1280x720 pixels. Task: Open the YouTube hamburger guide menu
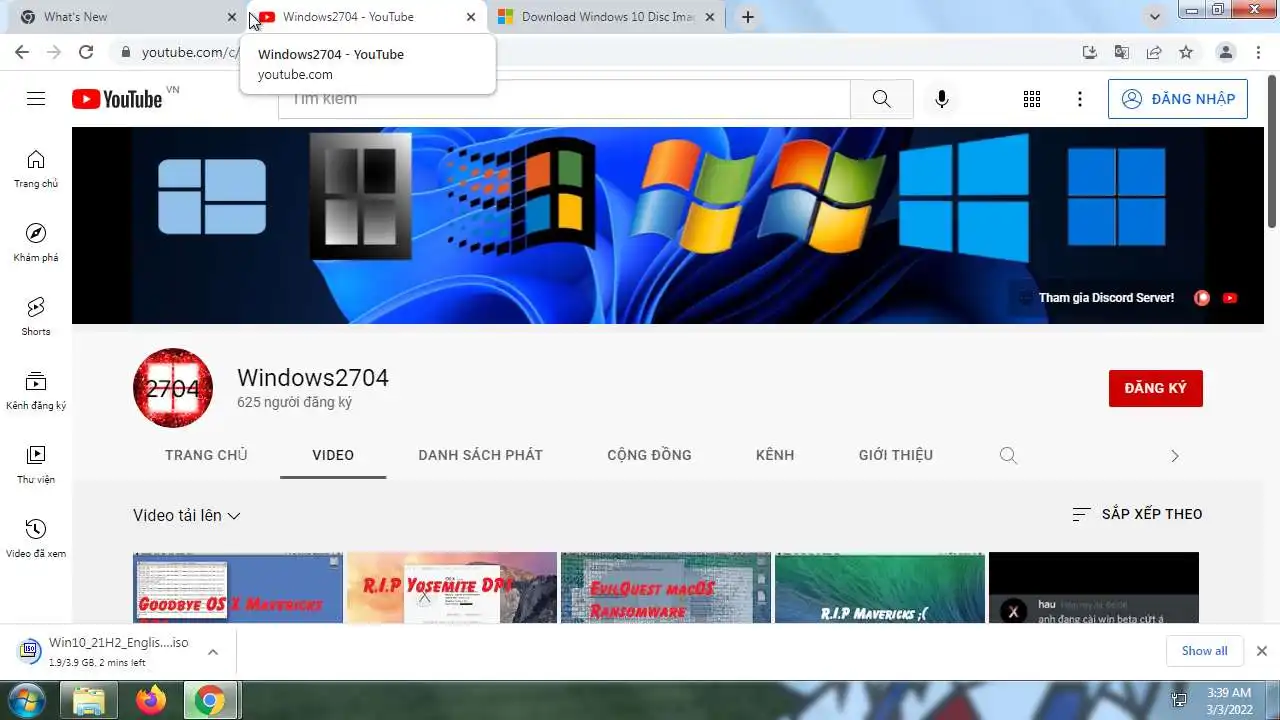[x=36, y=99]
